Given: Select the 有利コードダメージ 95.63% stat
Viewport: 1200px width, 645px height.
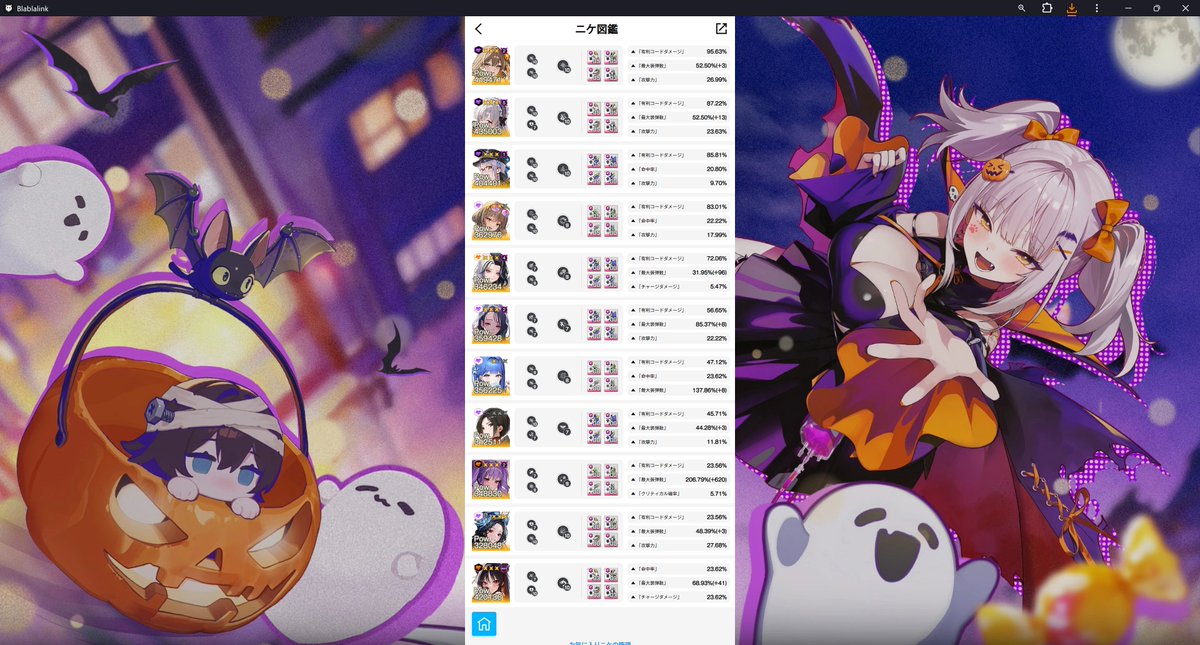Looking at the screenshot, I should tap(679, 51).
